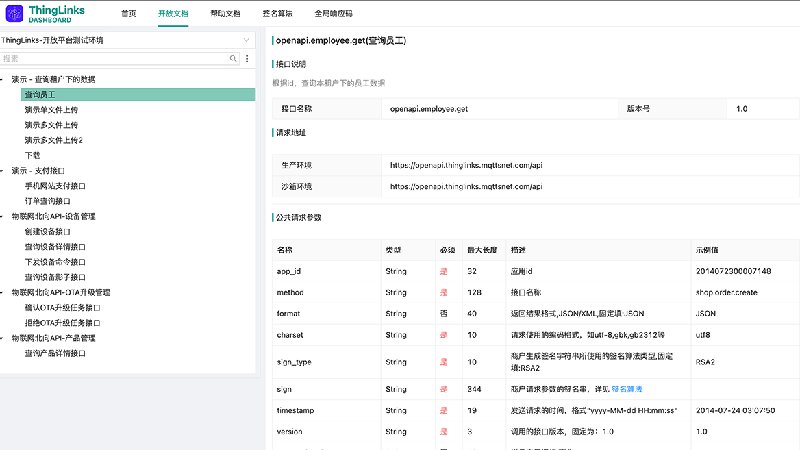
Task: Click example value shop.order.create
Action: 727,292
